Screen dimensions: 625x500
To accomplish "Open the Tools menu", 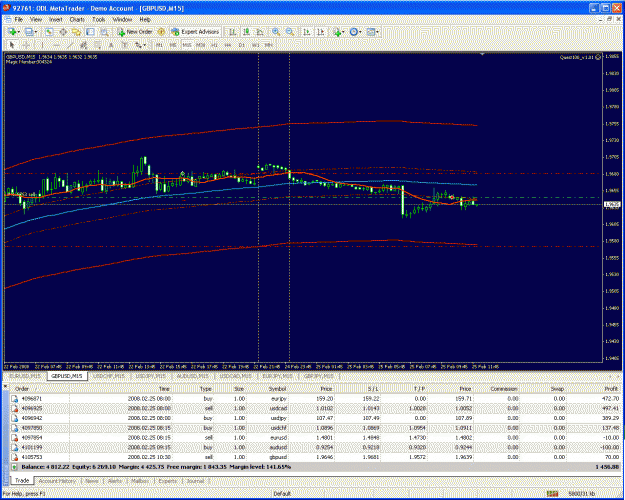I will pos(98,19).
